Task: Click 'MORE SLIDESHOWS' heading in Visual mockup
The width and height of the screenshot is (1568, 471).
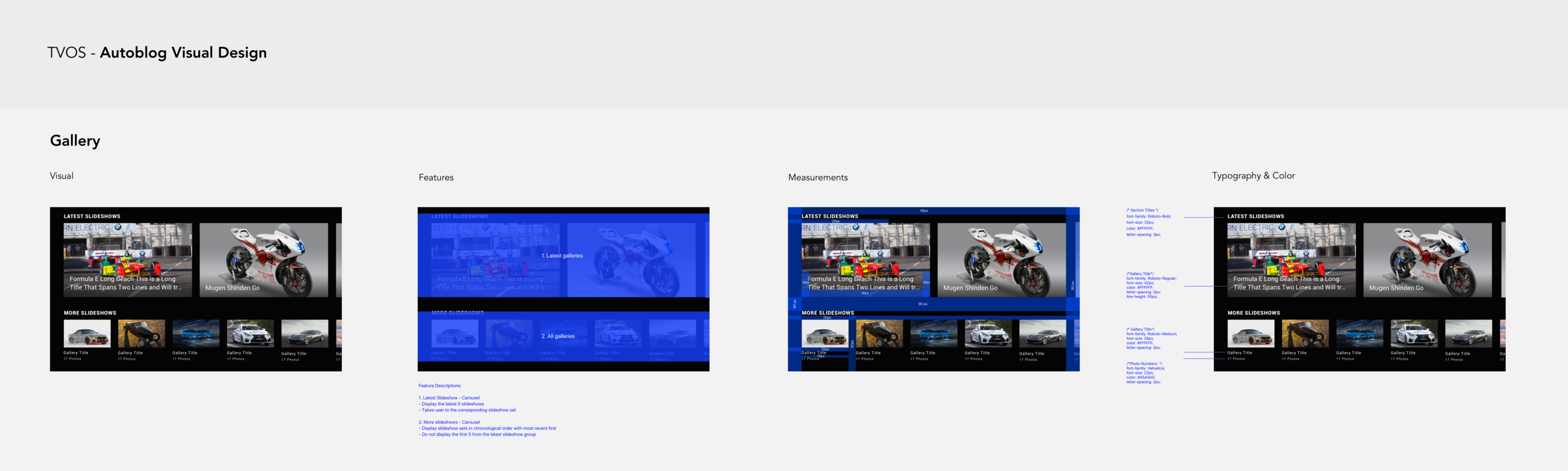Action: 90,313
